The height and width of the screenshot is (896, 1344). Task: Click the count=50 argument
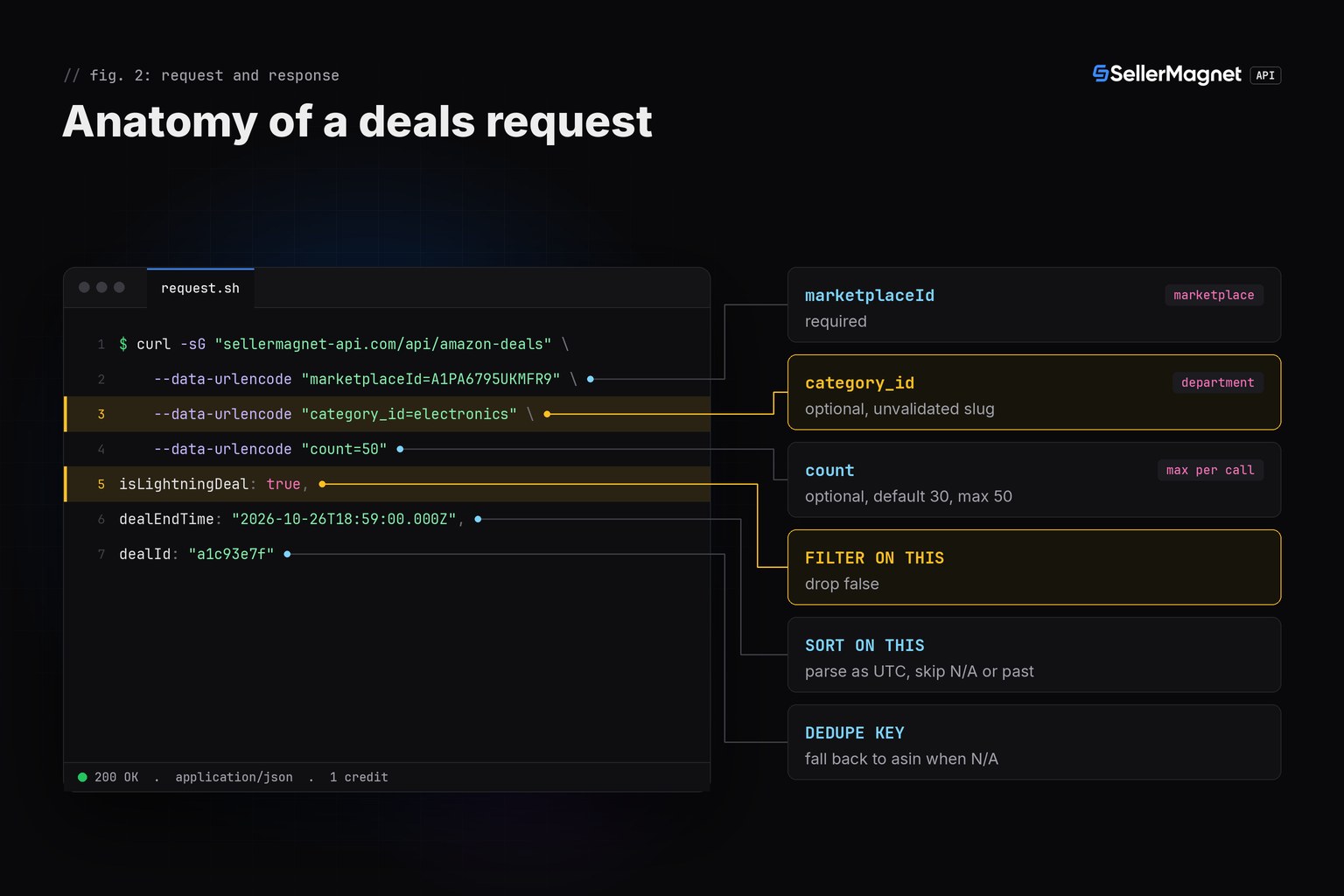pos(344,449)
